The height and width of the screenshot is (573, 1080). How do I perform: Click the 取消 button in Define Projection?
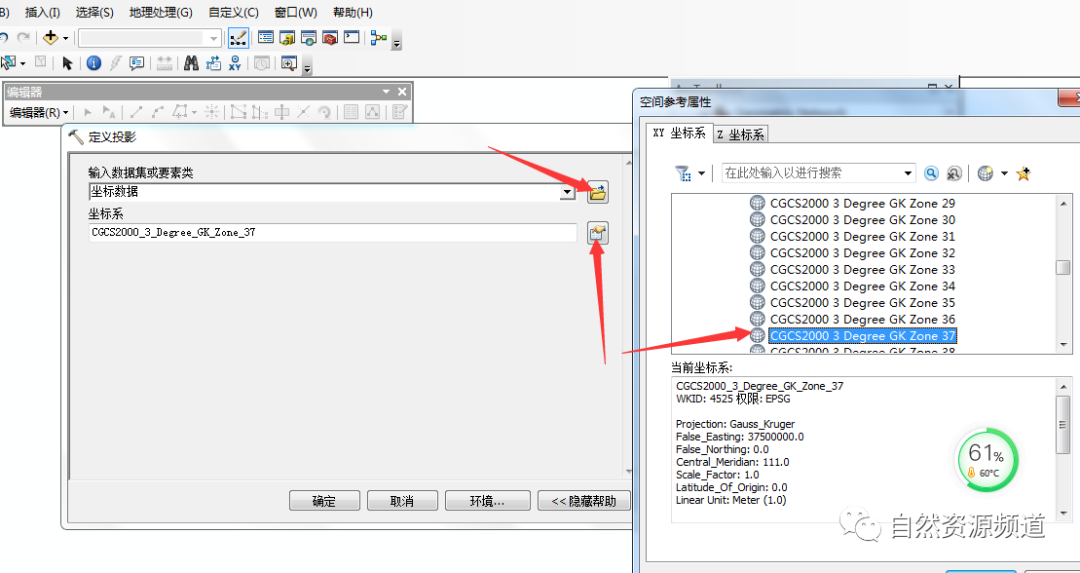pos(402,501)
